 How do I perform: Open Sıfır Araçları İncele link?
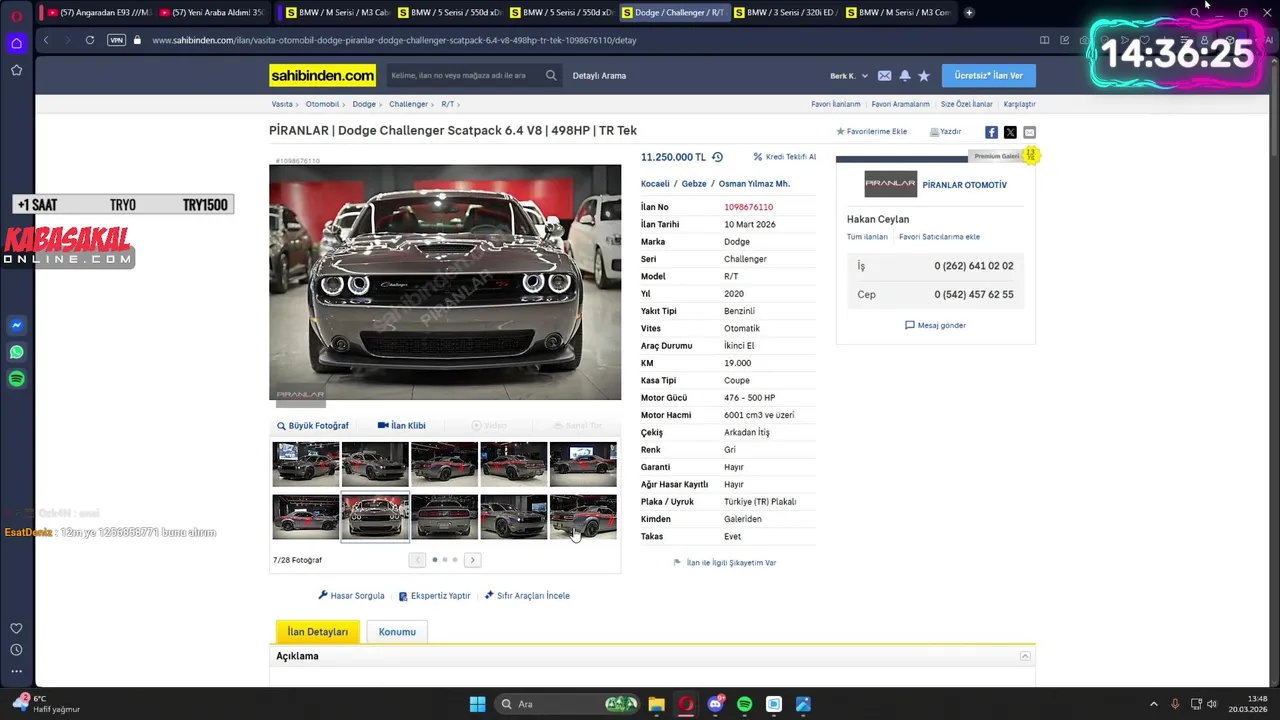click(527, 596)
